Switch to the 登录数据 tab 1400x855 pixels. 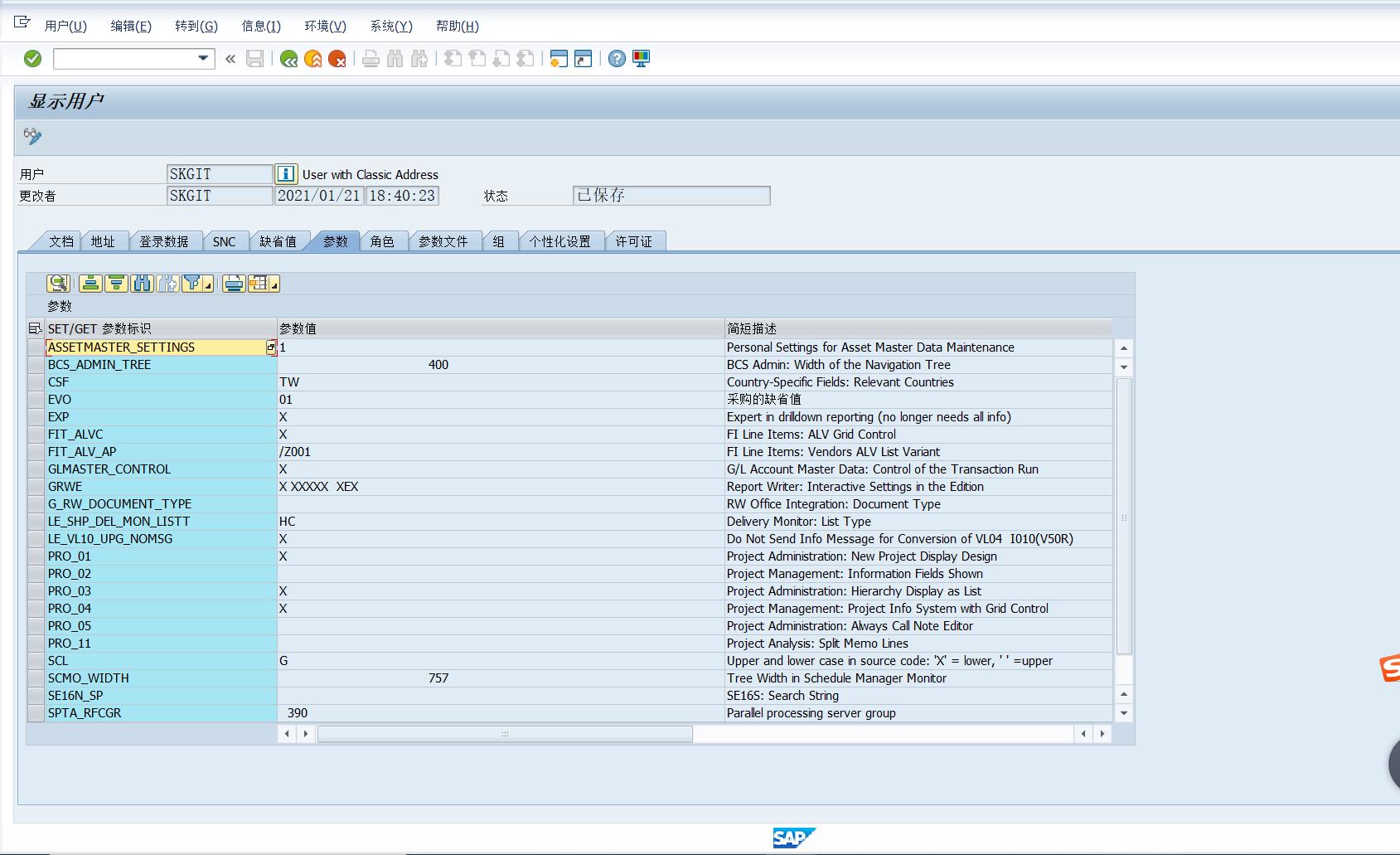[164, 241]
